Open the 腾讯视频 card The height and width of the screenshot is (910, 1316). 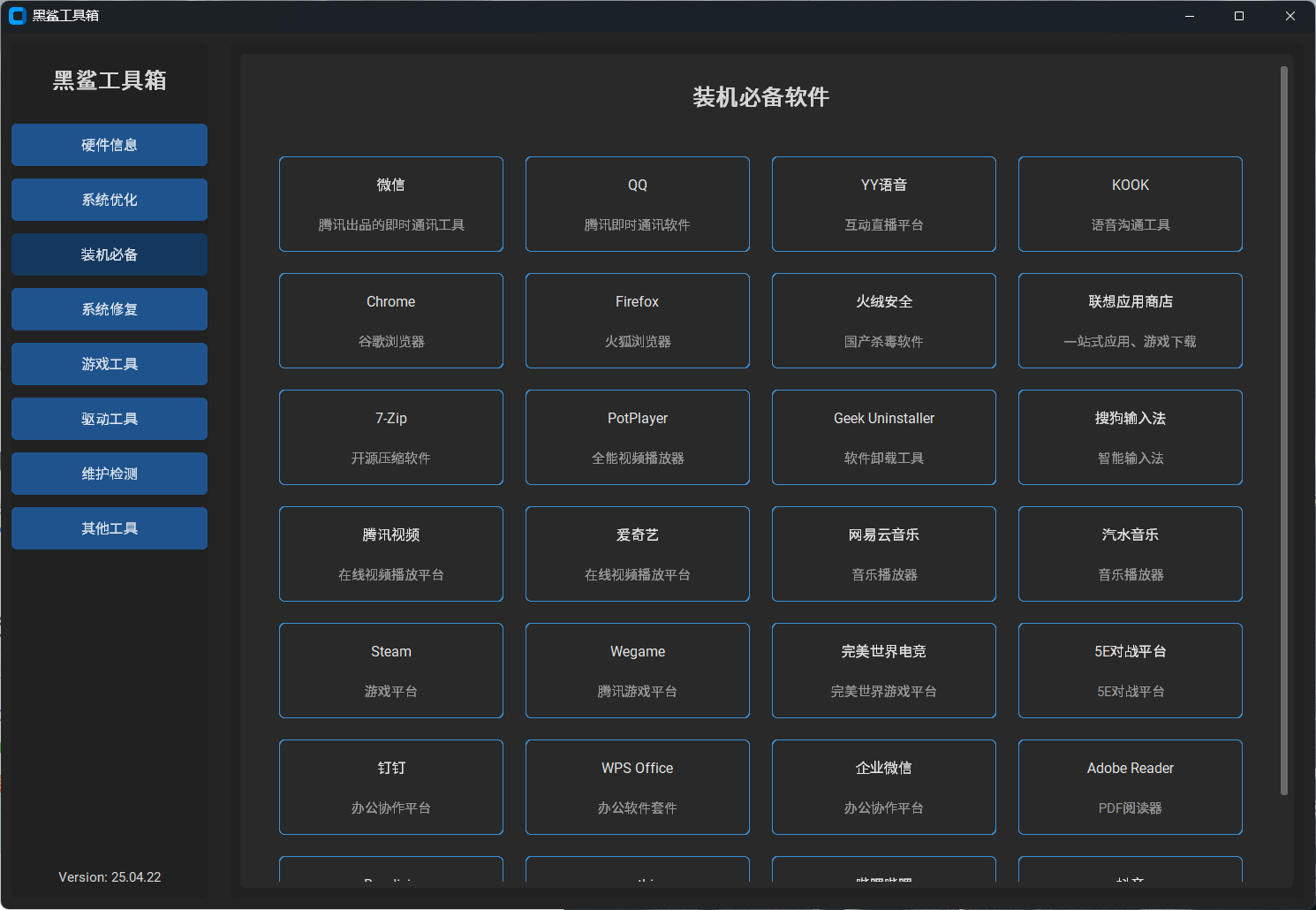tap(391, 554)
